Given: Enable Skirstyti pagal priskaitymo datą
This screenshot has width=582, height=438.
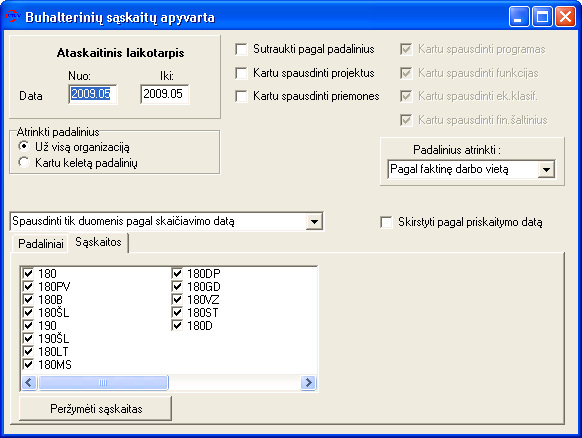Looking at the screenshot, I should (386, 222).
